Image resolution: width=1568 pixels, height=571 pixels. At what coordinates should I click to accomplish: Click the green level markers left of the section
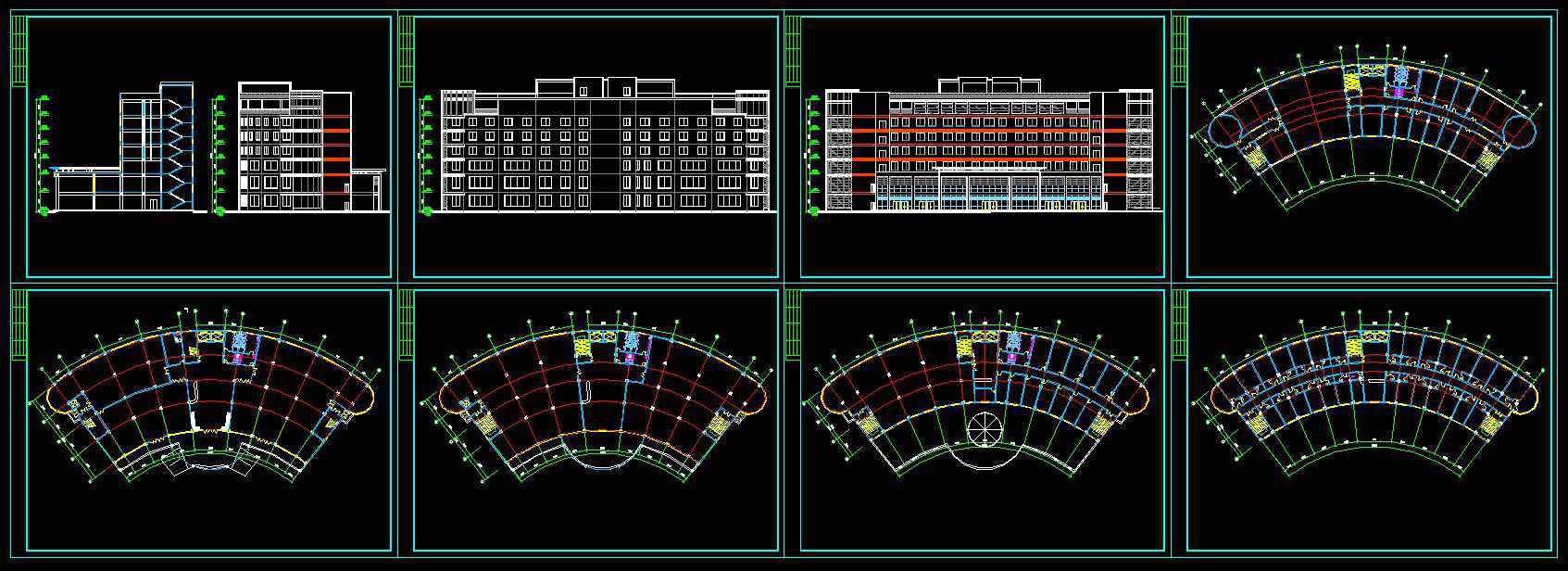(x=44, y=155)
